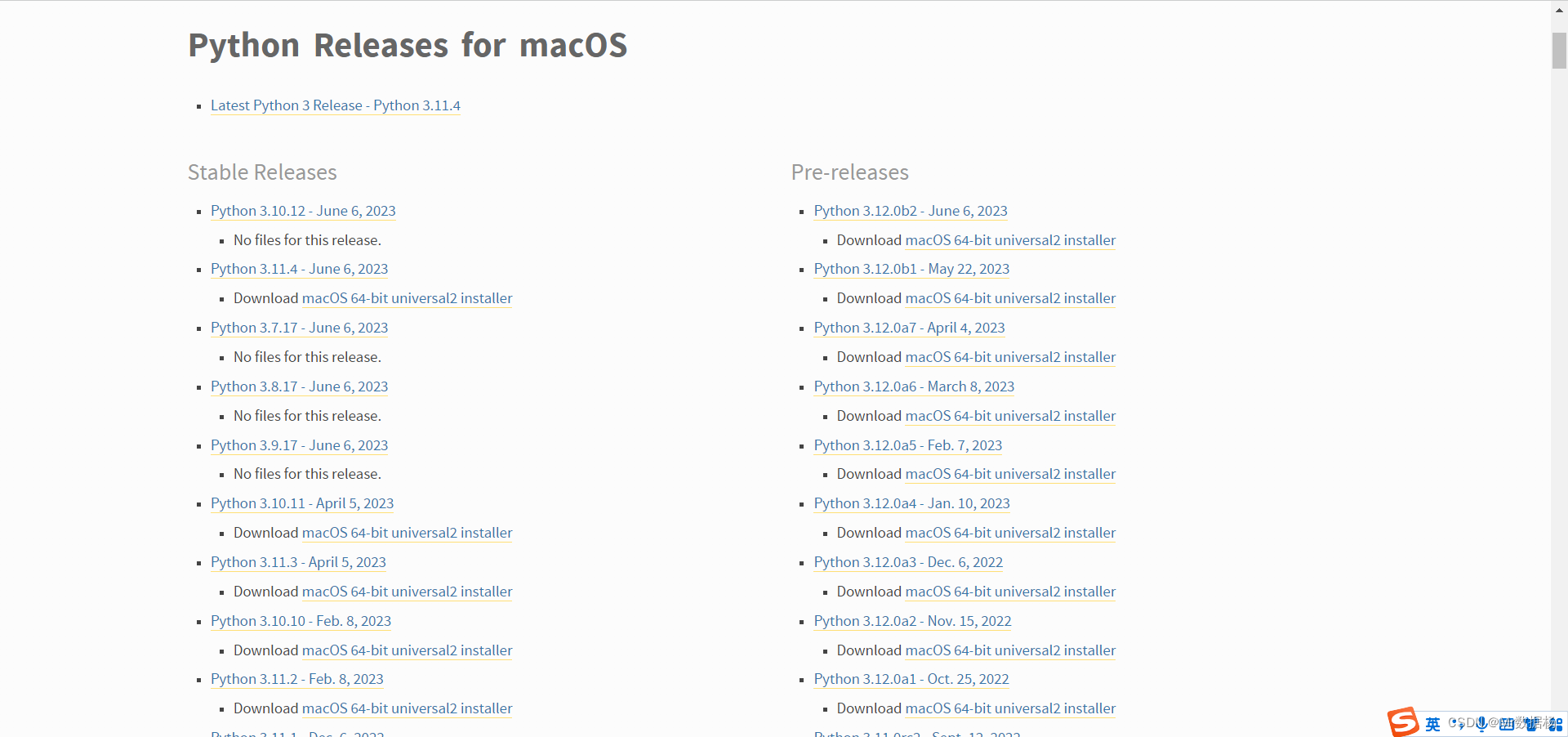1568x737 pixels.
Task: Download macOS installer under Python 3.12.0b1
Action: click(1010, 298)
